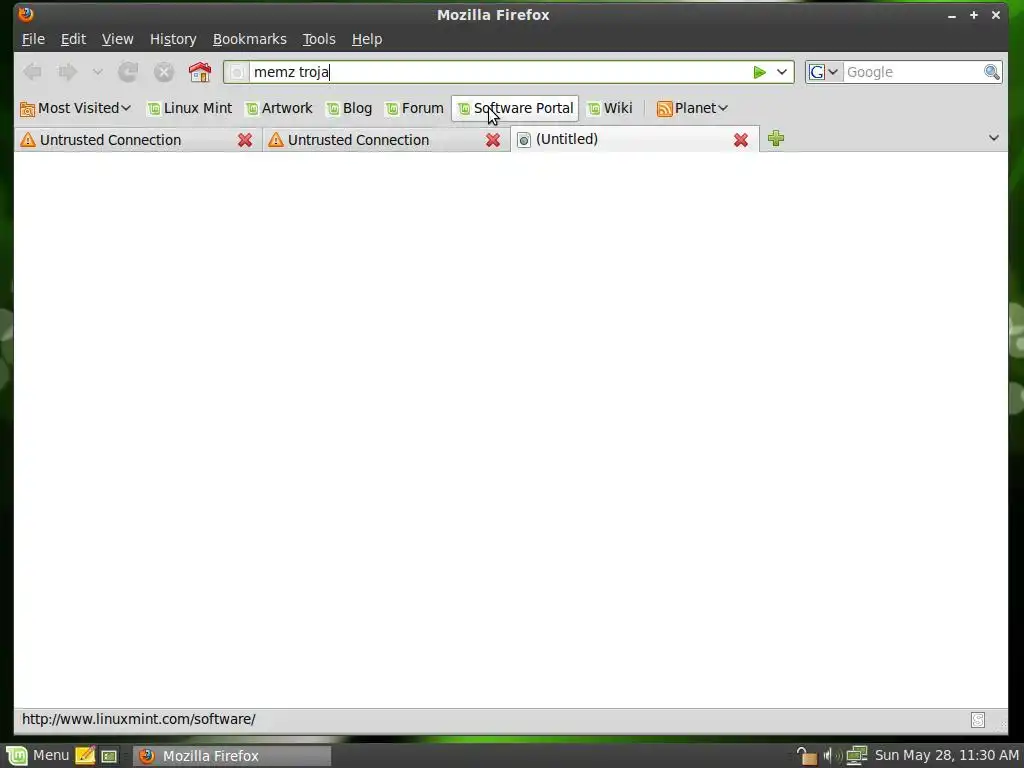Click the status bar icon at bottom right
Viewport: 1024px width, 768px height.
tap(978, 720)
